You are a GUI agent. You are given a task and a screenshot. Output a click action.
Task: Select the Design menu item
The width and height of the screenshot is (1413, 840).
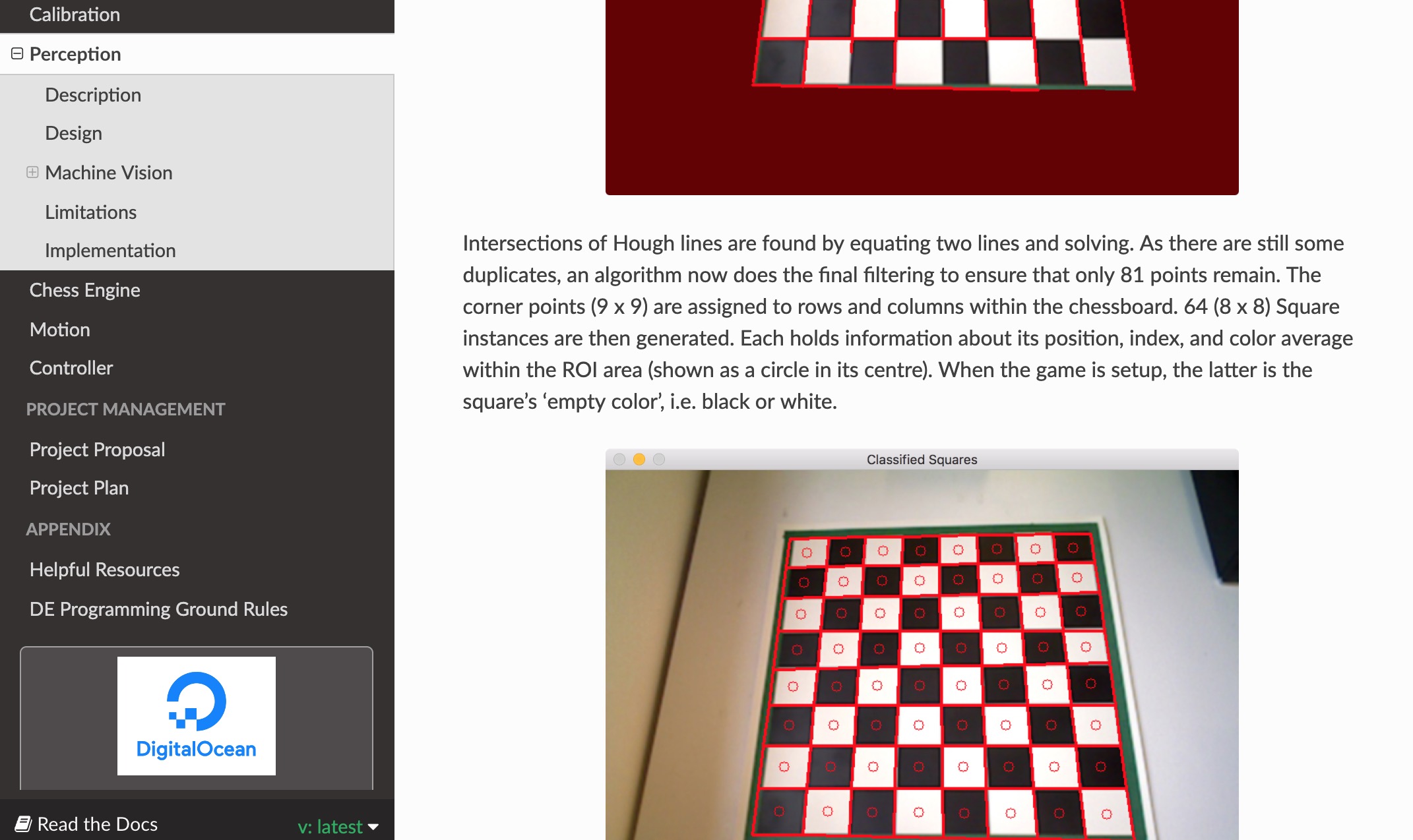pos(73,133)
